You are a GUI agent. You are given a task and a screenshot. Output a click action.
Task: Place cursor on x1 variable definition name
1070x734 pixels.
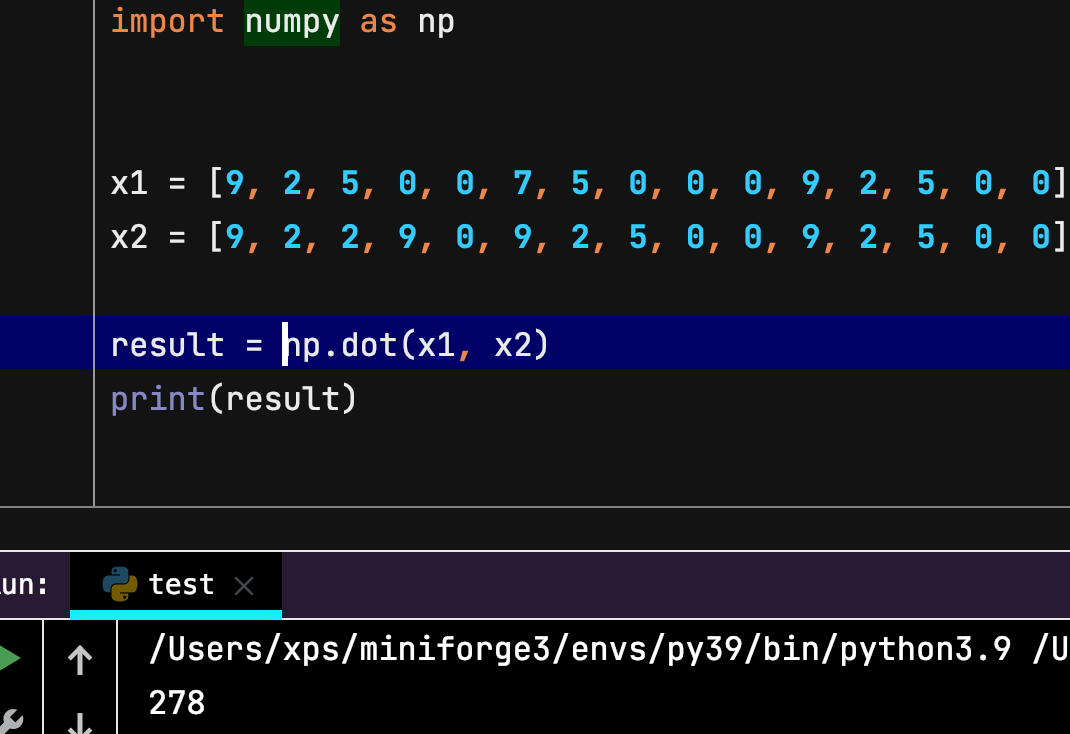click(x=129, y=183)
